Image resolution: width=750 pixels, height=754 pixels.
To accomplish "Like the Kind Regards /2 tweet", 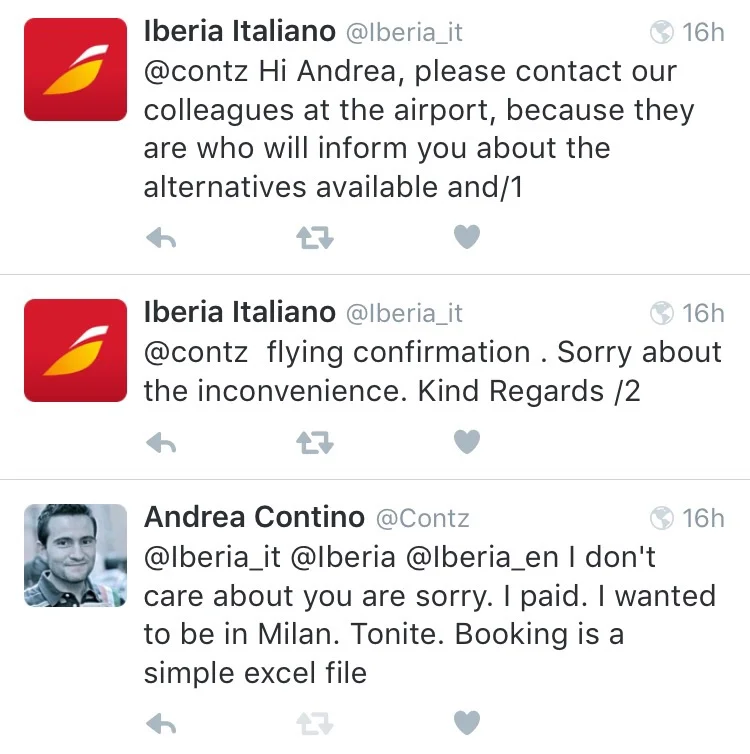I will point(467,441).
